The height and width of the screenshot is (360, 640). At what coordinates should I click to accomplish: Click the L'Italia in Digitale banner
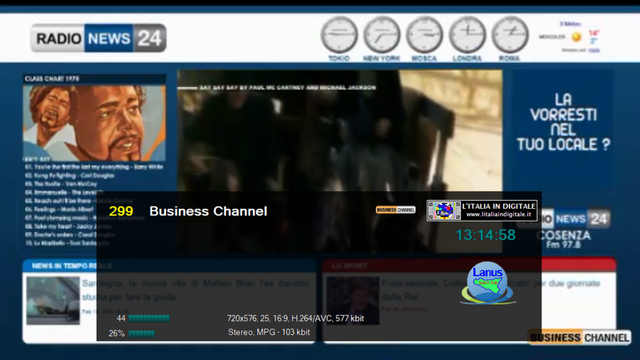(482, 211)
